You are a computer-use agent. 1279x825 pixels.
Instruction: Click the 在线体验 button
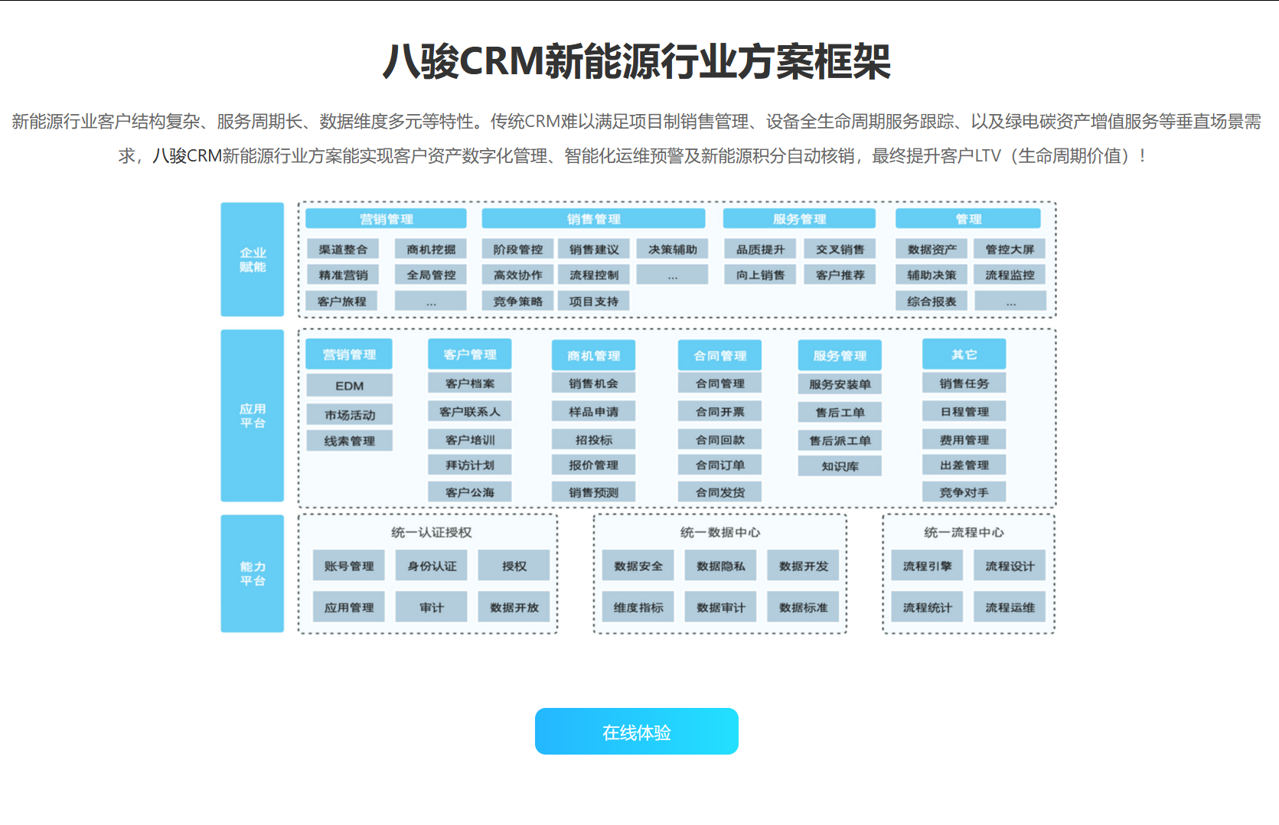pyautogui.click(x=636, y=732)
